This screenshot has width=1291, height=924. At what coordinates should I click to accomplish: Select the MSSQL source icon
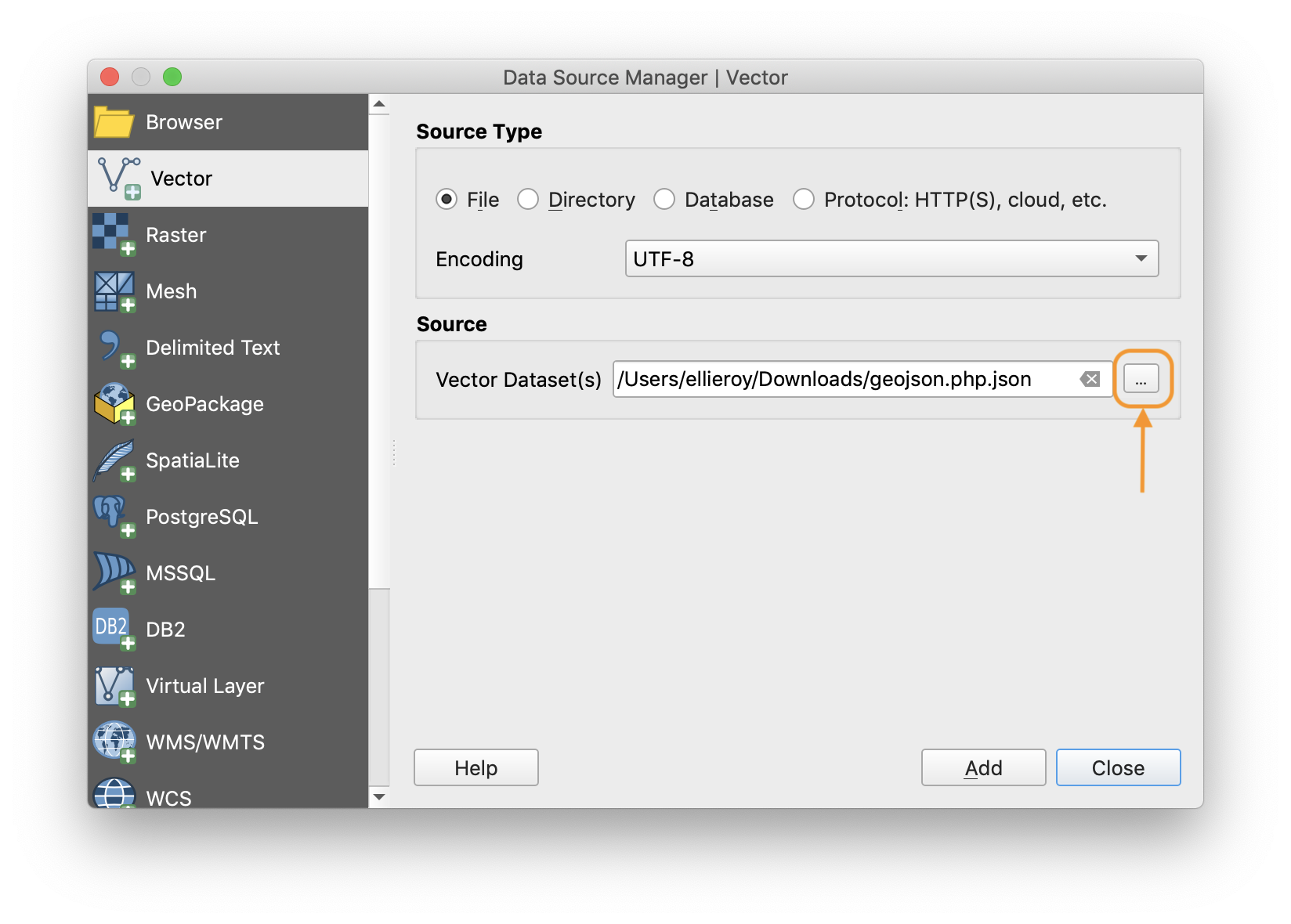(114, 572)
